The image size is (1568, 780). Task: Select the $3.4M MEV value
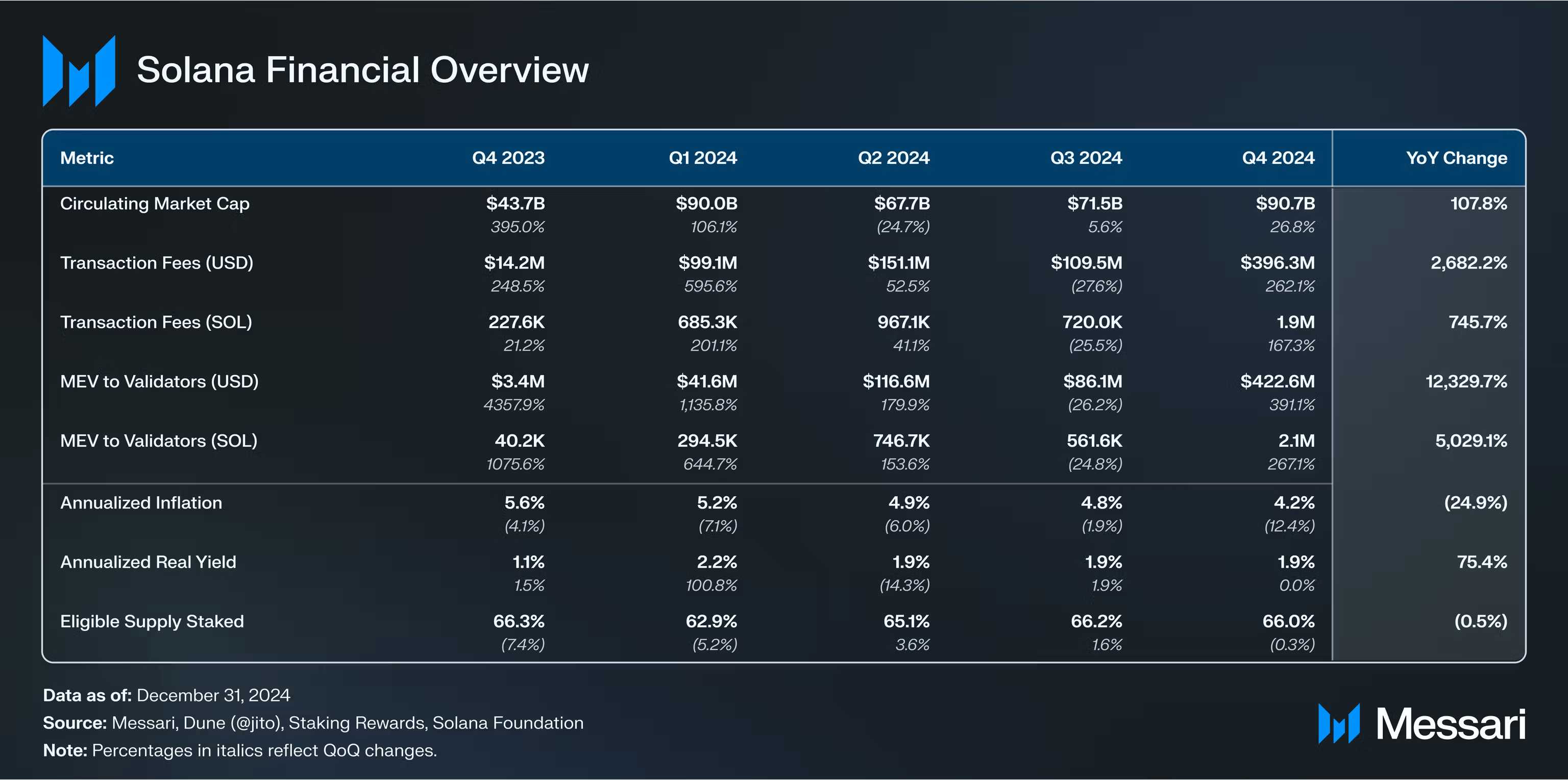click(518, 382)
